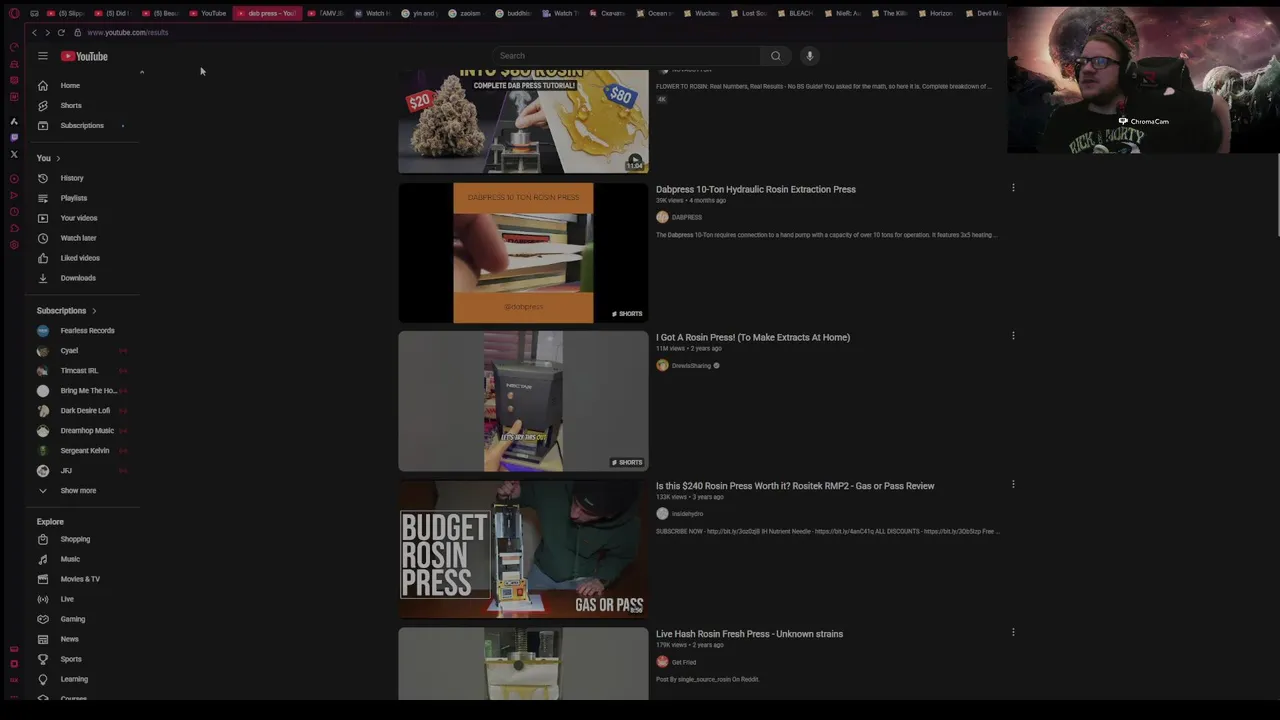Viewport: 1280px width, 720px height.
Task: Go forward with browser forward arrow
Action: coord(47,32)
